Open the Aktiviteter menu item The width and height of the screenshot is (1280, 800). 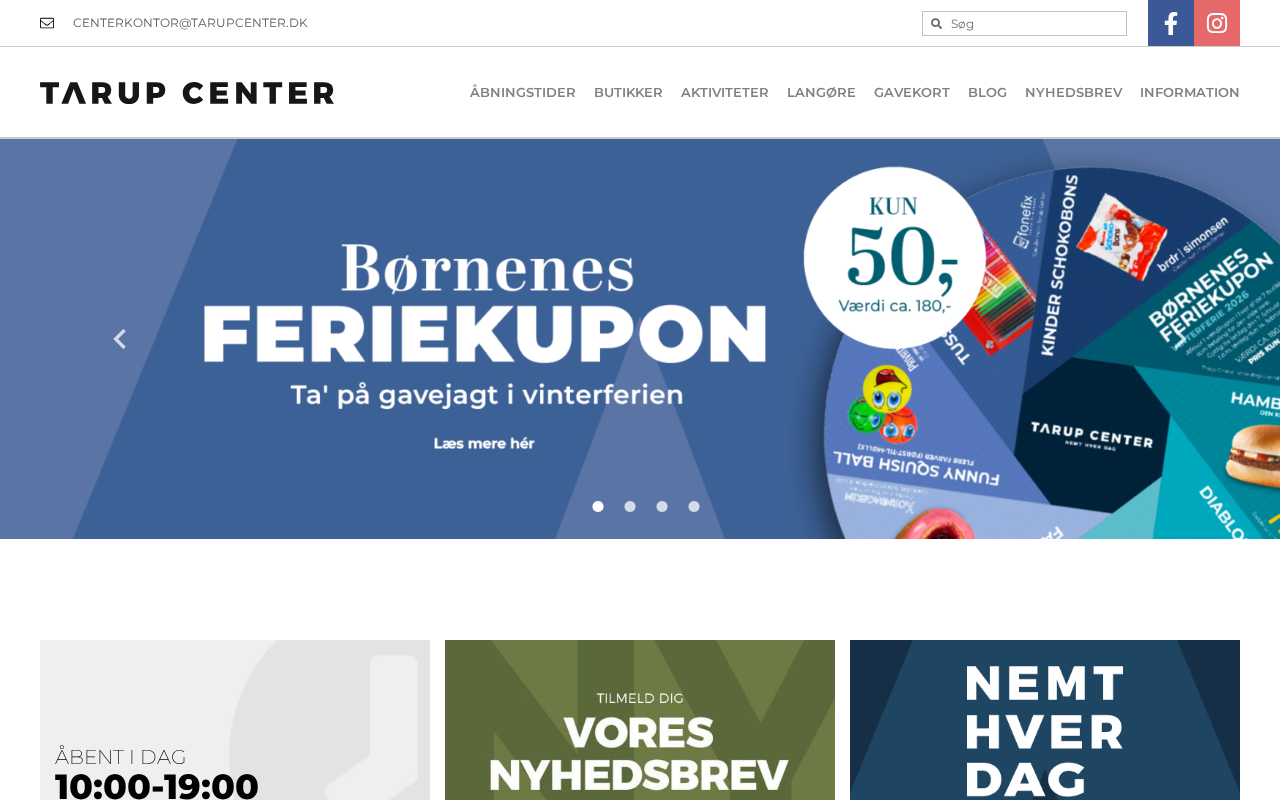pos(725,93)
